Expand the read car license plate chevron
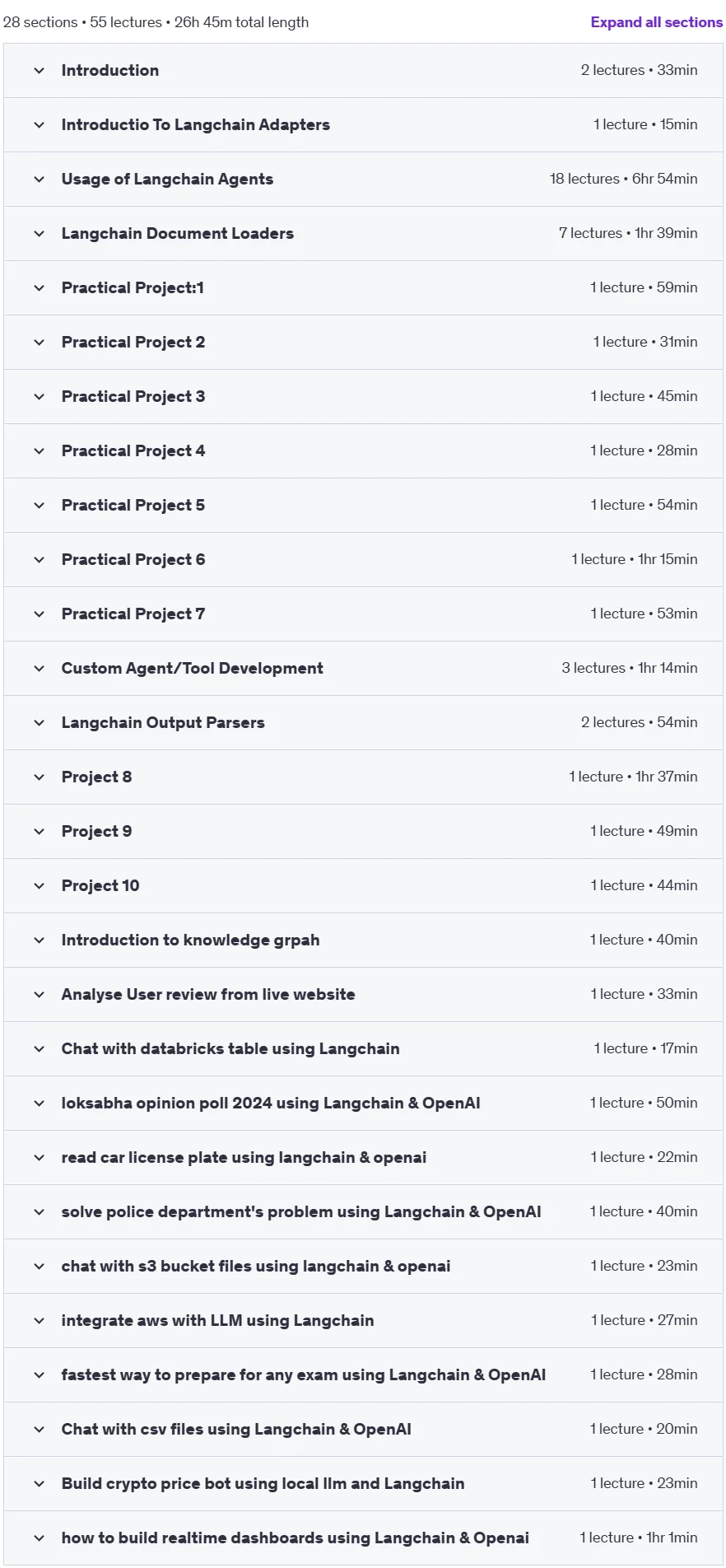Viewport: 726px width, 1568px height. (39, 1158)
